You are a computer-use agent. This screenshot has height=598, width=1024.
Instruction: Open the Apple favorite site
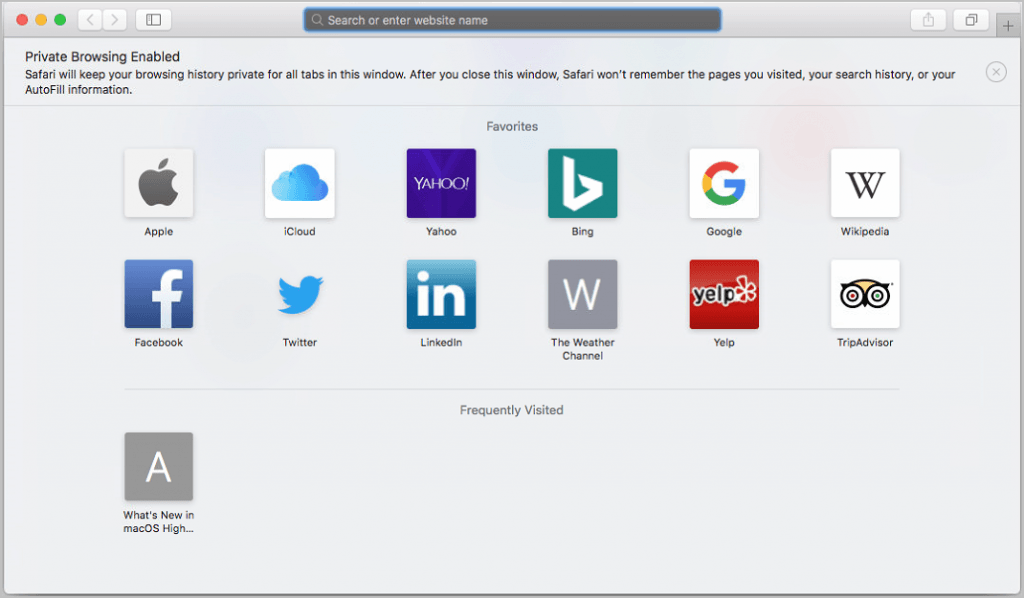tap(159, 183)
